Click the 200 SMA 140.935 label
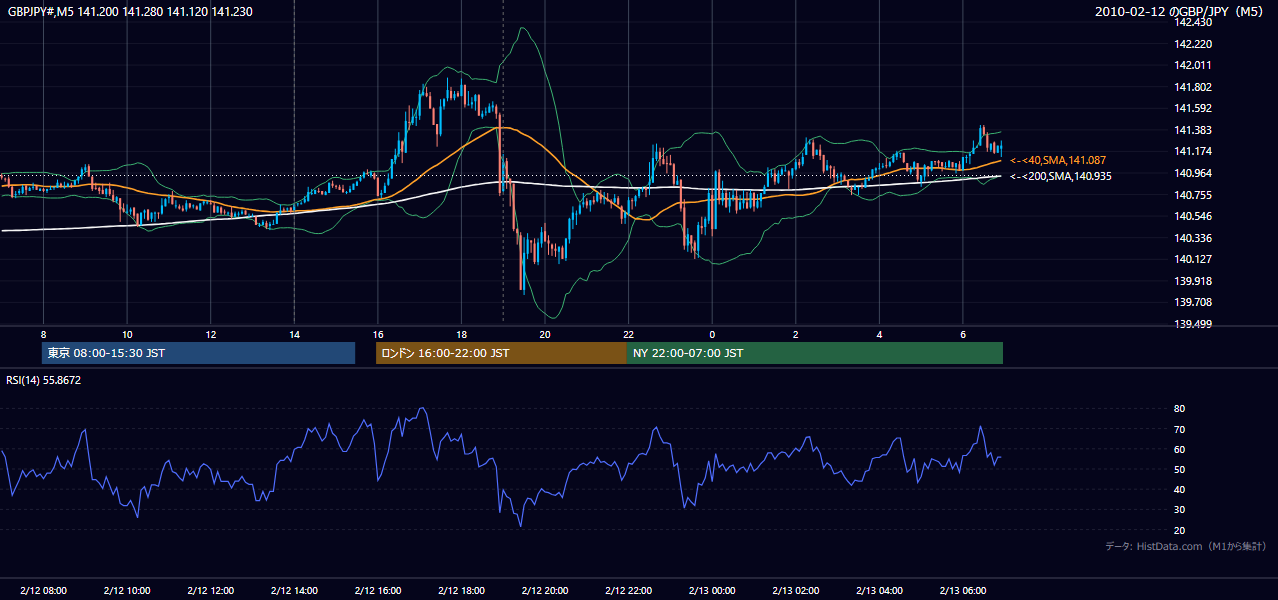Screen dimensions: 1278x600 coord(1060,176)
